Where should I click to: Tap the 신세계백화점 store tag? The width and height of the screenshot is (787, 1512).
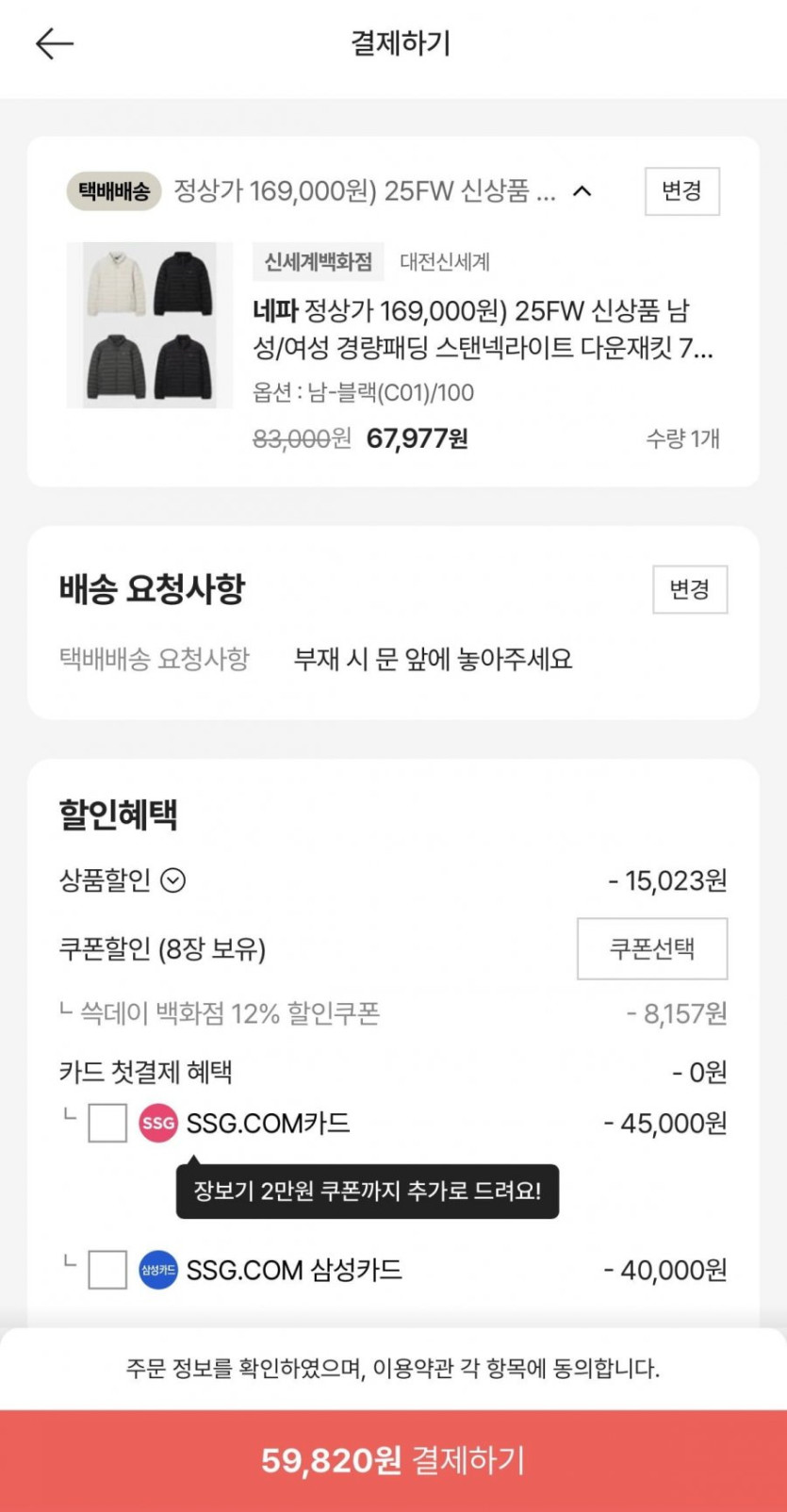318,261
